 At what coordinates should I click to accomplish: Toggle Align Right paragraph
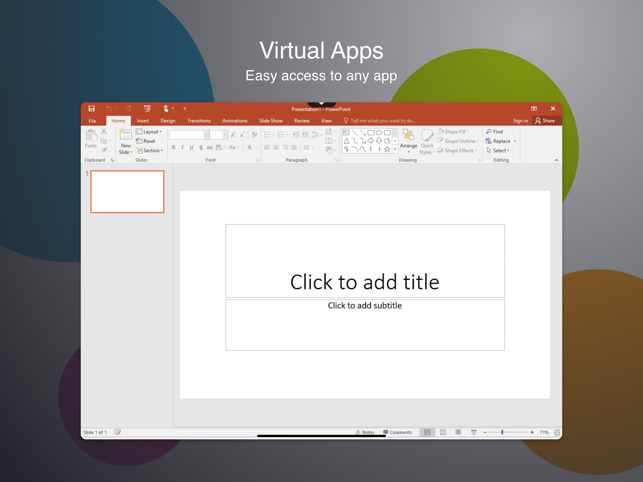[x=285, y=147]
